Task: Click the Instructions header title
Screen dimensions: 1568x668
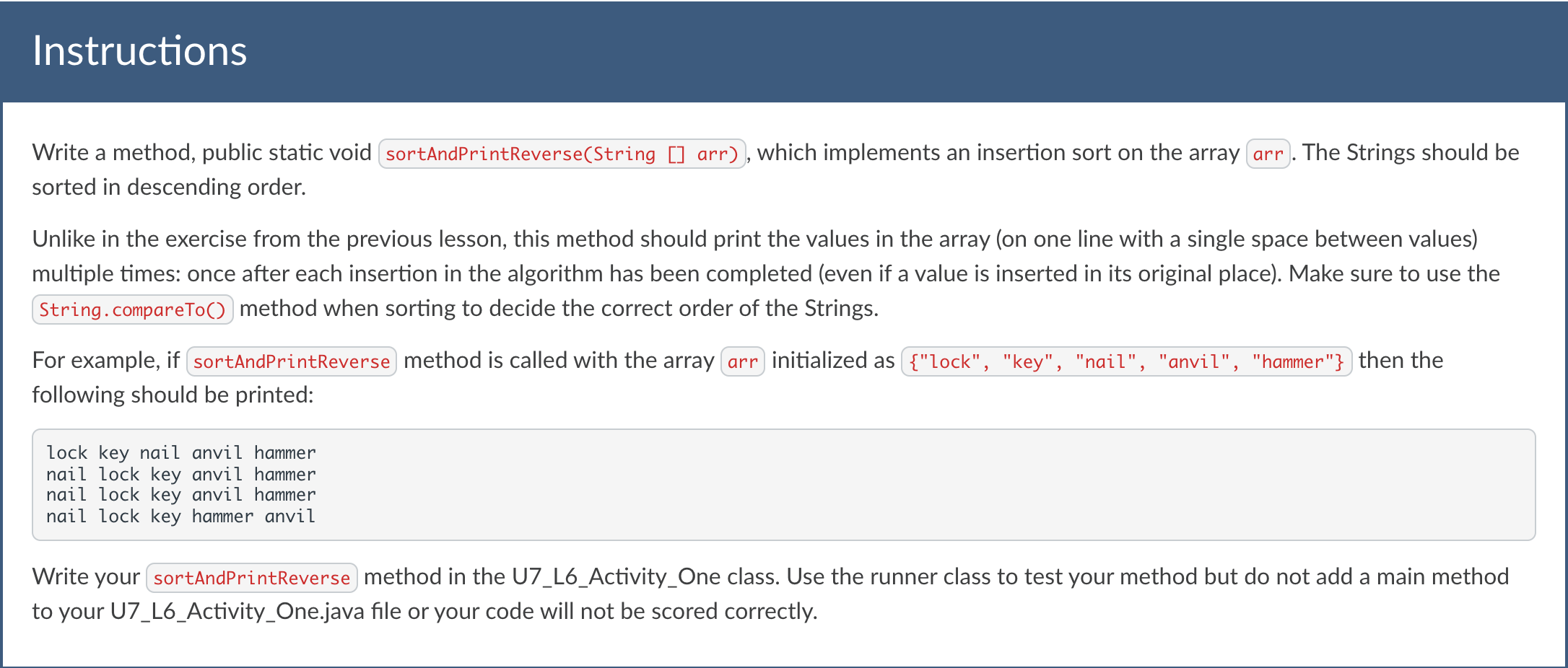Action: [139, 51]
